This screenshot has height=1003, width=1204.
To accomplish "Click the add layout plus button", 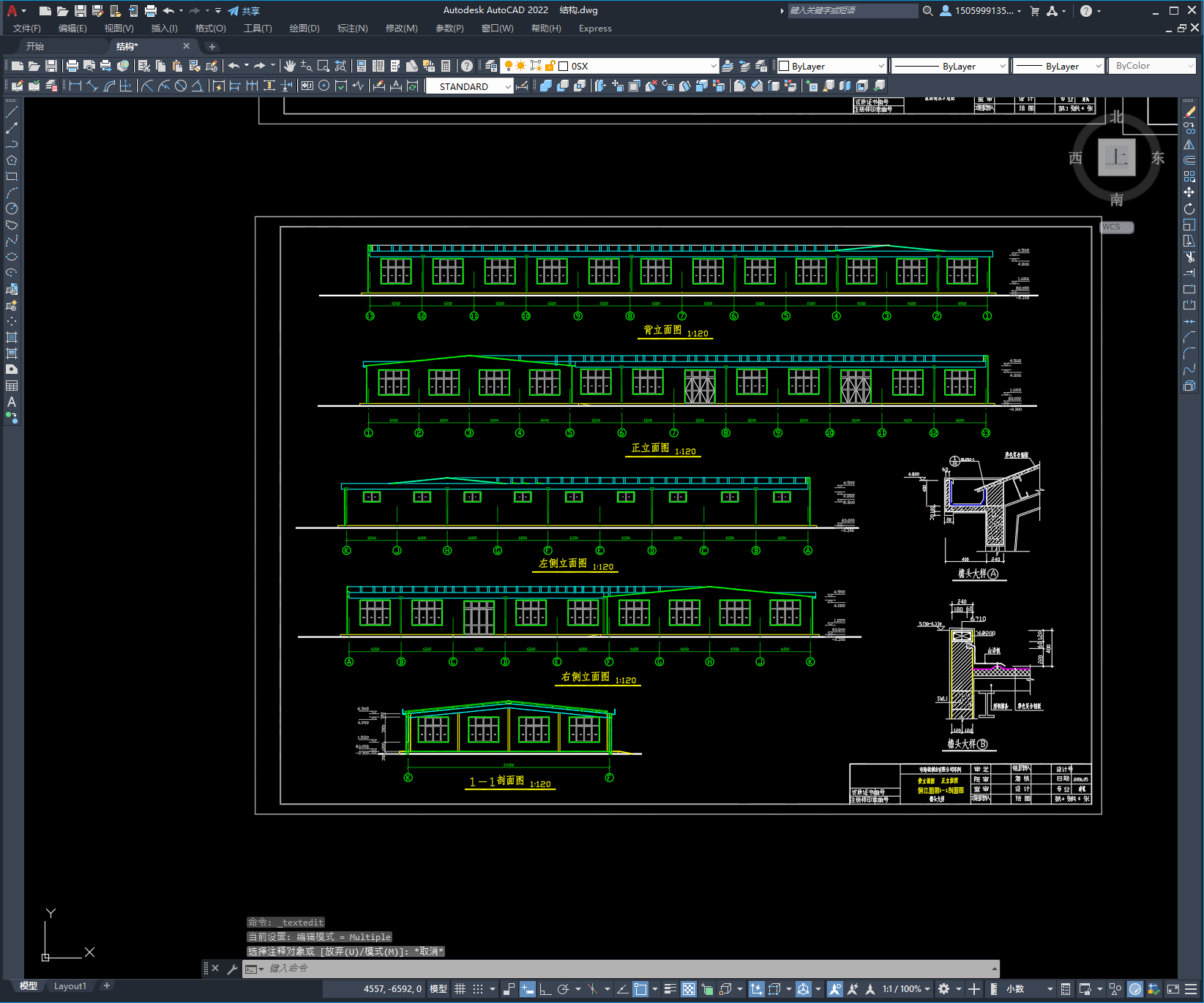I will coord(107,986).
